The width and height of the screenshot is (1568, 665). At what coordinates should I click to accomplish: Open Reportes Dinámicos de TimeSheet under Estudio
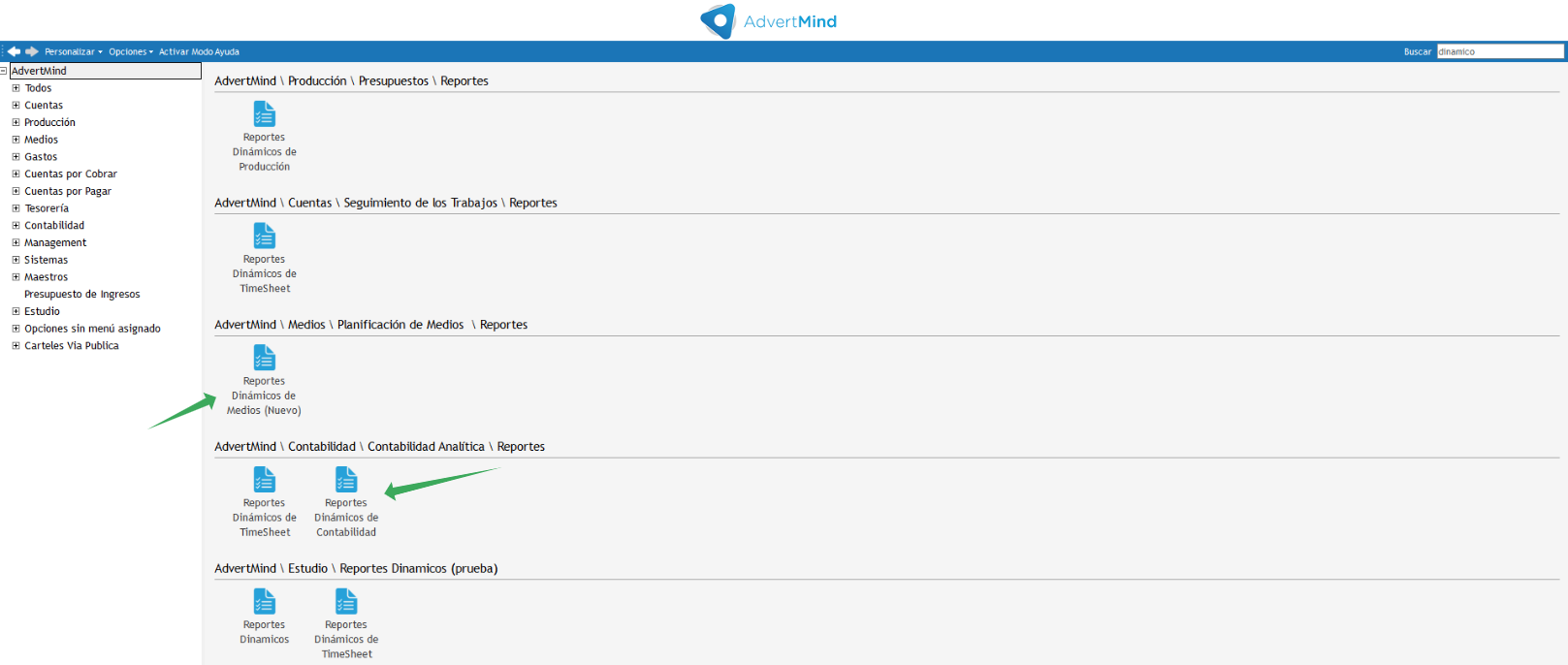[x=346, y=602]
